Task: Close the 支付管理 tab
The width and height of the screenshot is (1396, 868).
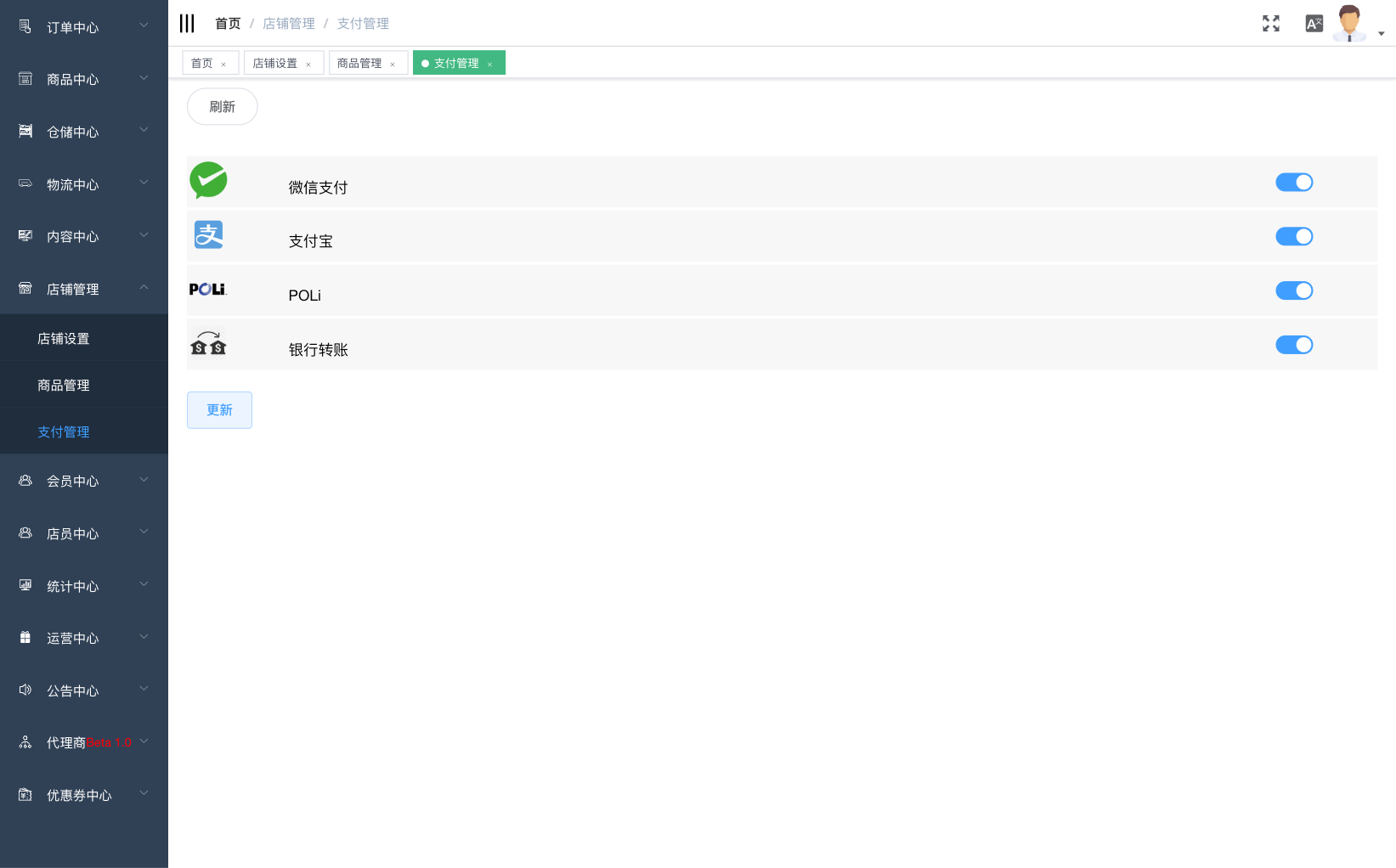Action: tap(489, 65)
